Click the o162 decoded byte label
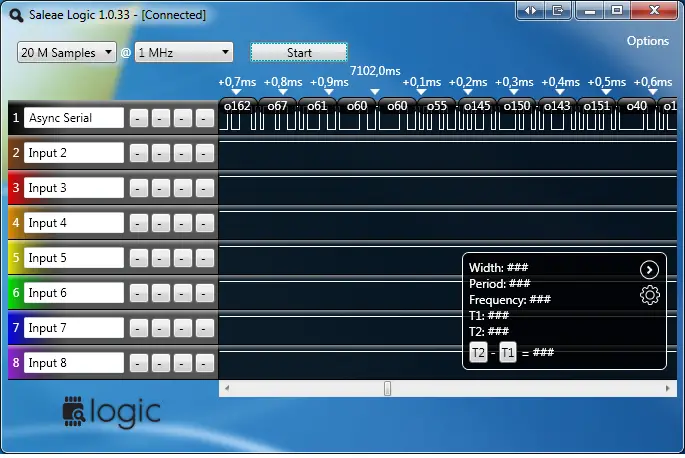 coord(237,106)
